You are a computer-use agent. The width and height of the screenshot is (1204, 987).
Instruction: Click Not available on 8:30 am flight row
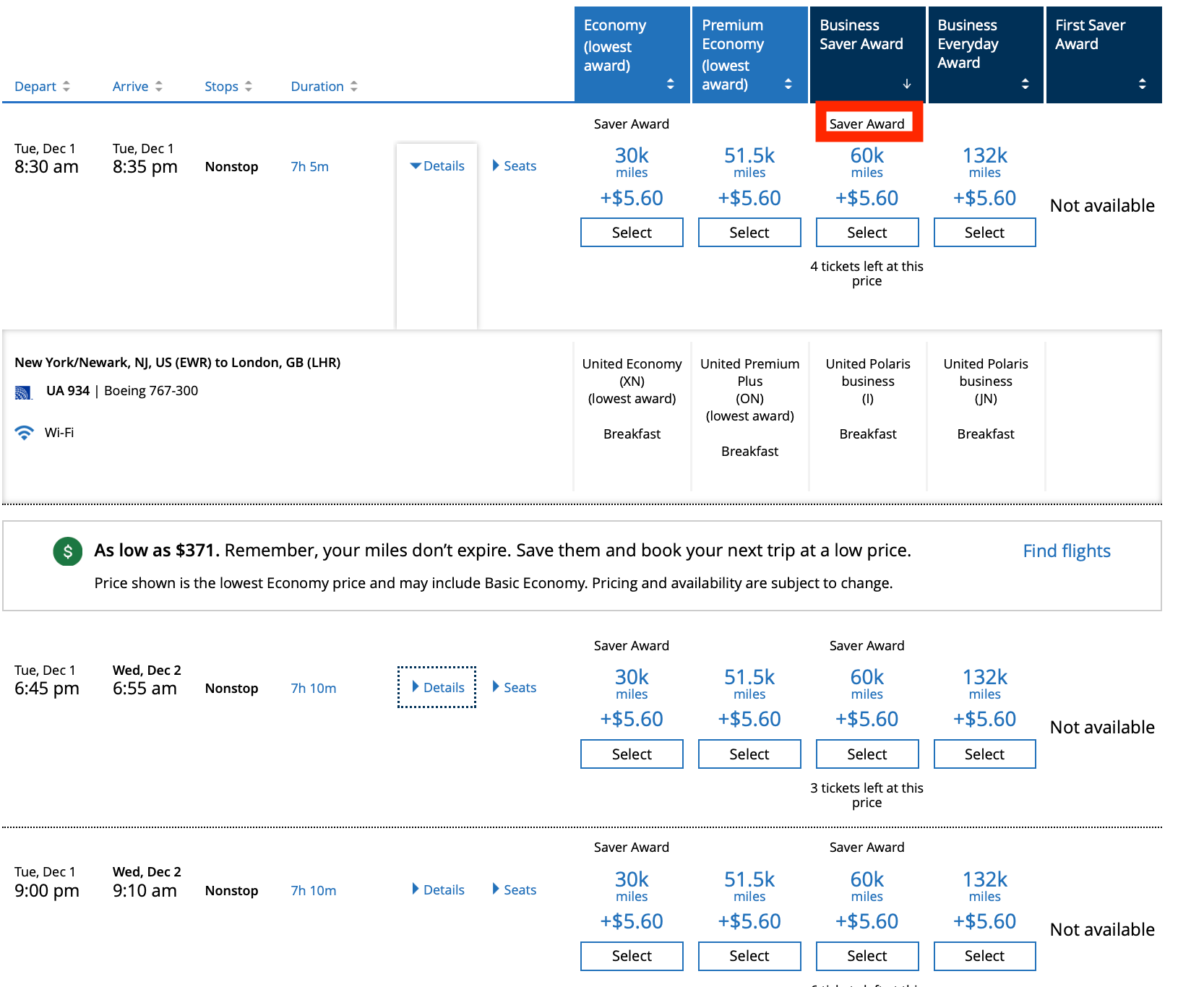point(1103,206)
